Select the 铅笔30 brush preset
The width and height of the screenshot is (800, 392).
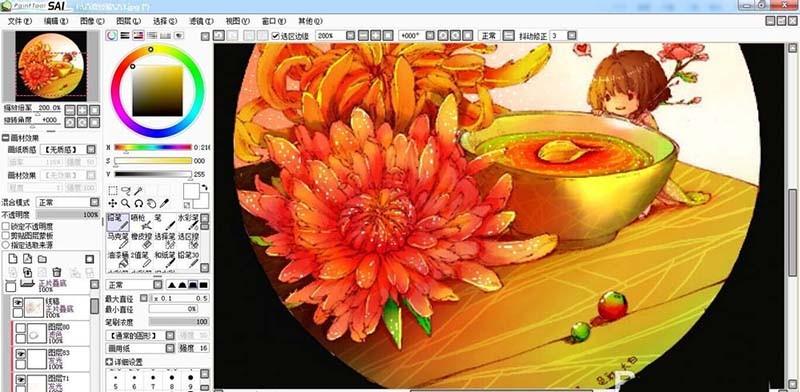(187, 259)
